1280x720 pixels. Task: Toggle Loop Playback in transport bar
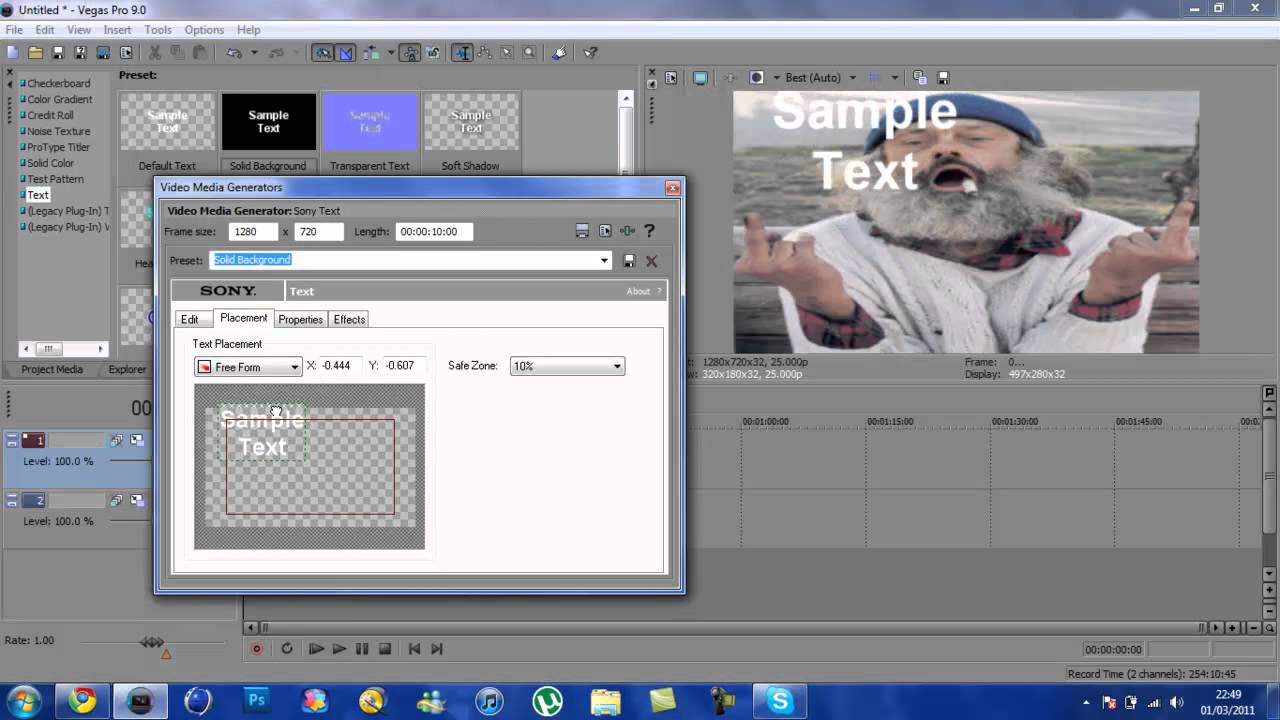coord(286,648)
